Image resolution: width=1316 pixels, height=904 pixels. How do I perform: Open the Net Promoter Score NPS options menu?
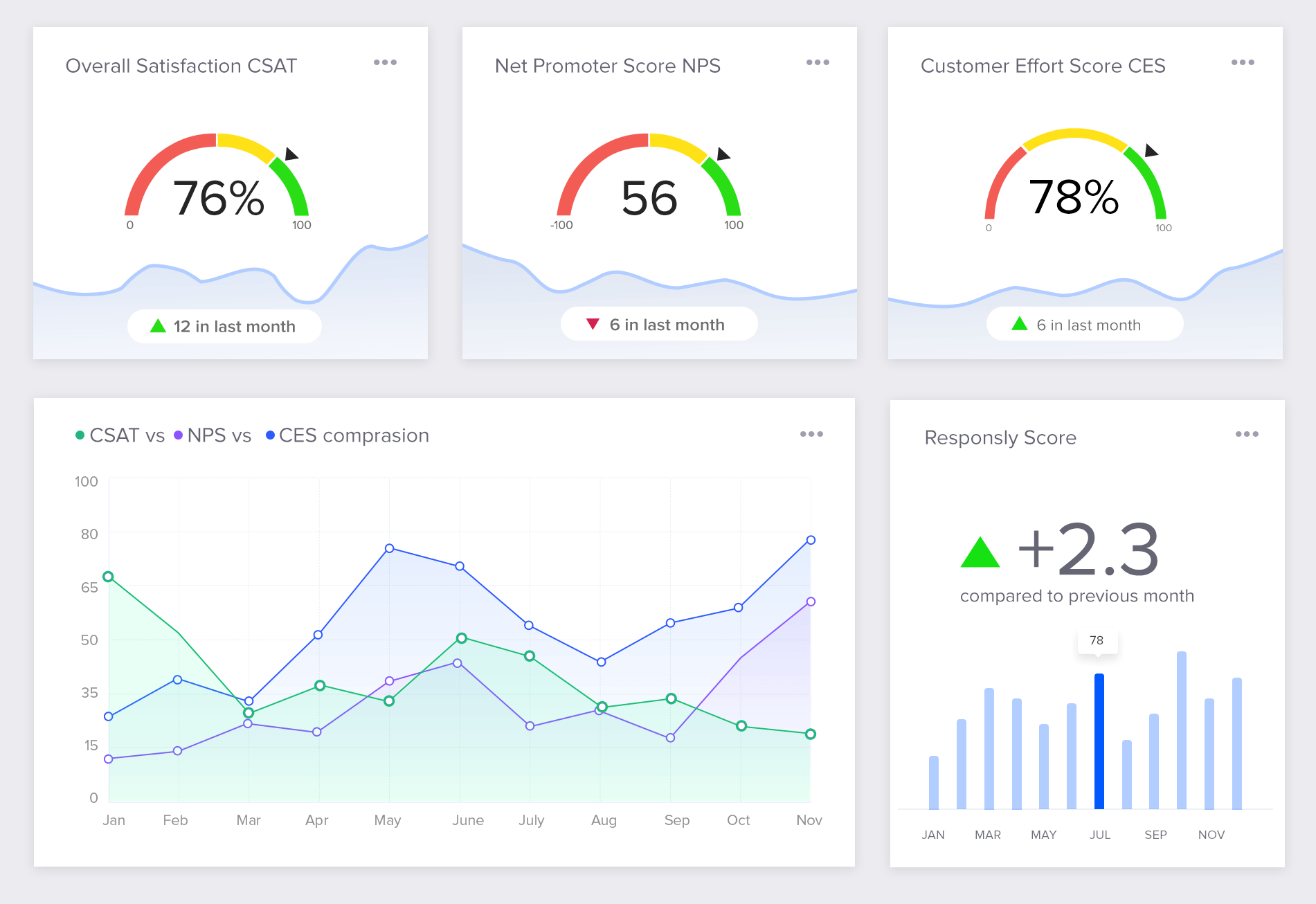[818, 62]
